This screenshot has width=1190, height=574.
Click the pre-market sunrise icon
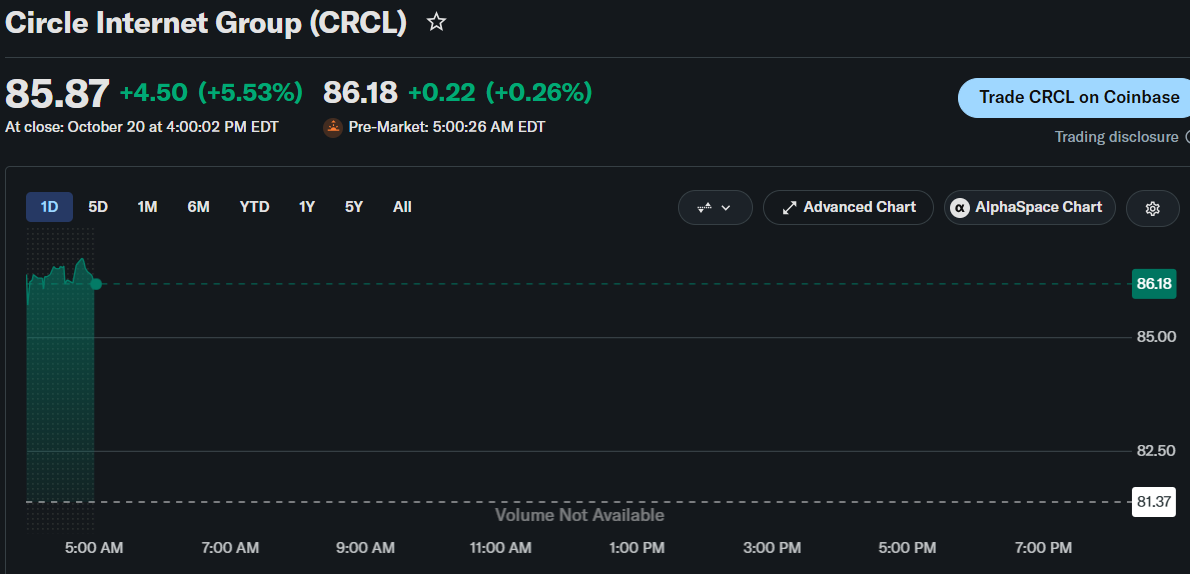332,127
